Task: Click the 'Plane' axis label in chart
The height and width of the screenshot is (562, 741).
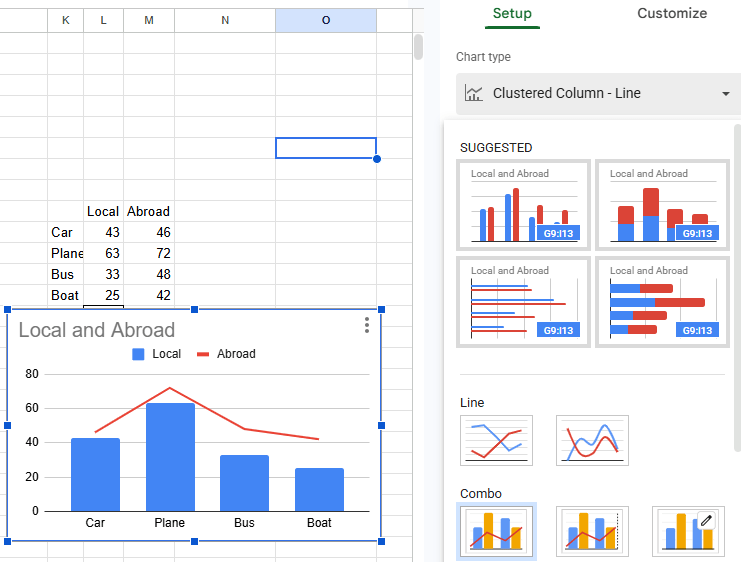Action: click(x=170, y=523)
